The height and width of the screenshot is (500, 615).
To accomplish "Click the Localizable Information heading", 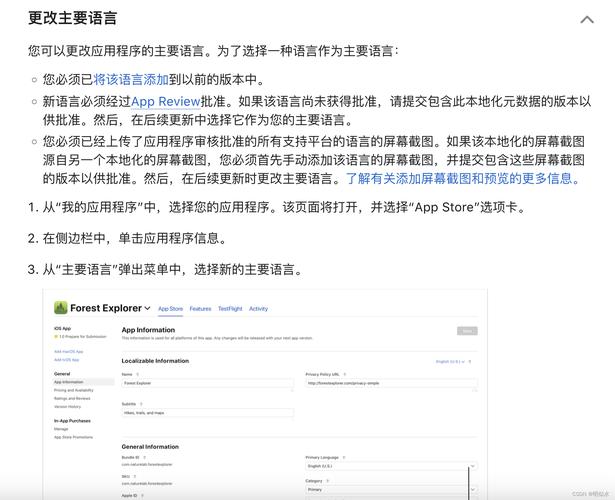I will tap(155, 361).
